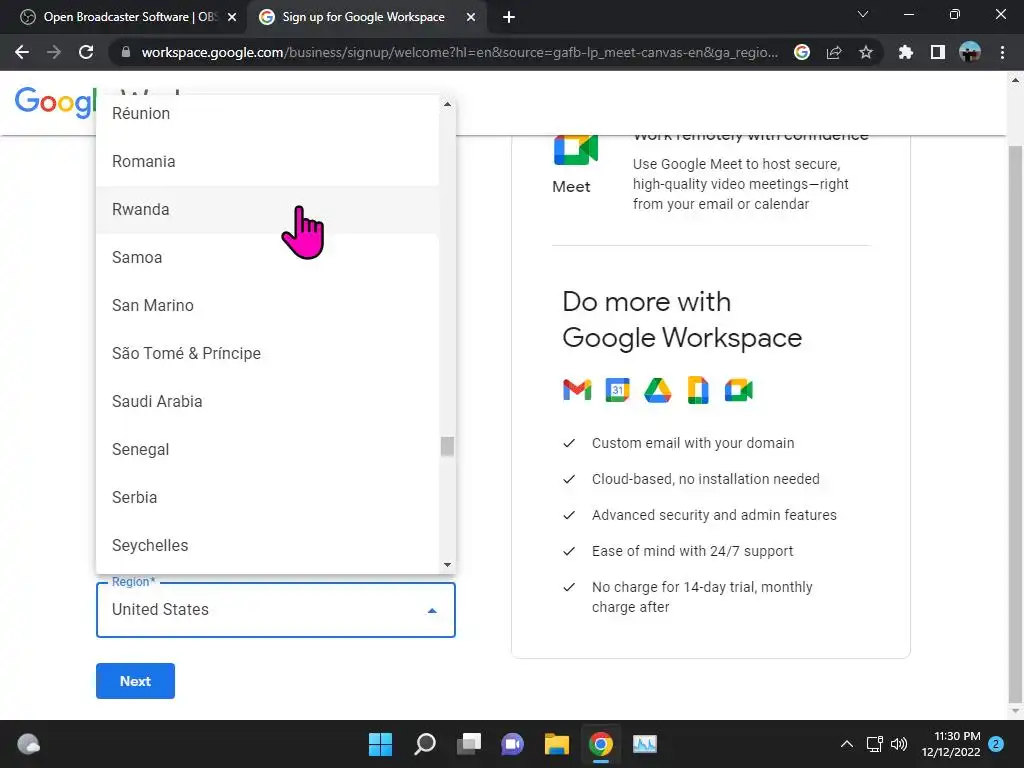
Task: Open the weather widget on taskbar
Action: click(28, 744)
